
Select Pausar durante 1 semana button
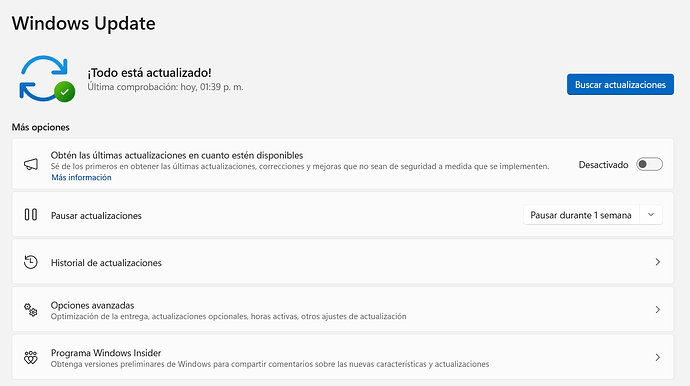581,215
